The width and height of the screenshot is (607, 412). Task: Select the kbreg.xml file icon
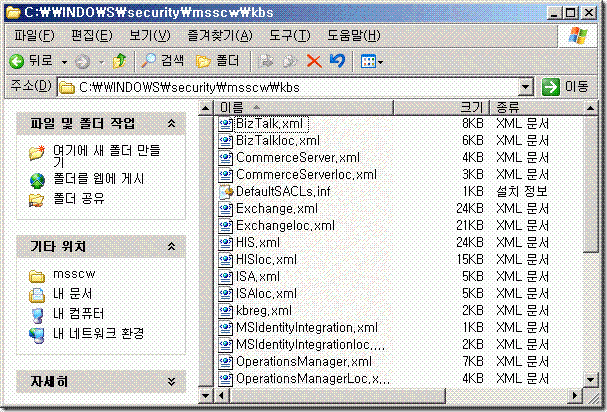click(x=225, y=311)
